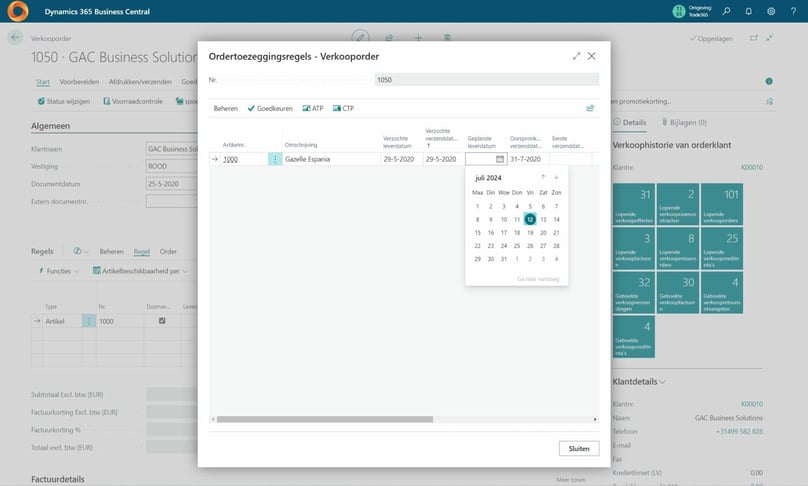808x486 pixels.
Task: Click the Sluiten button
Action: click(x=579, y=448)
